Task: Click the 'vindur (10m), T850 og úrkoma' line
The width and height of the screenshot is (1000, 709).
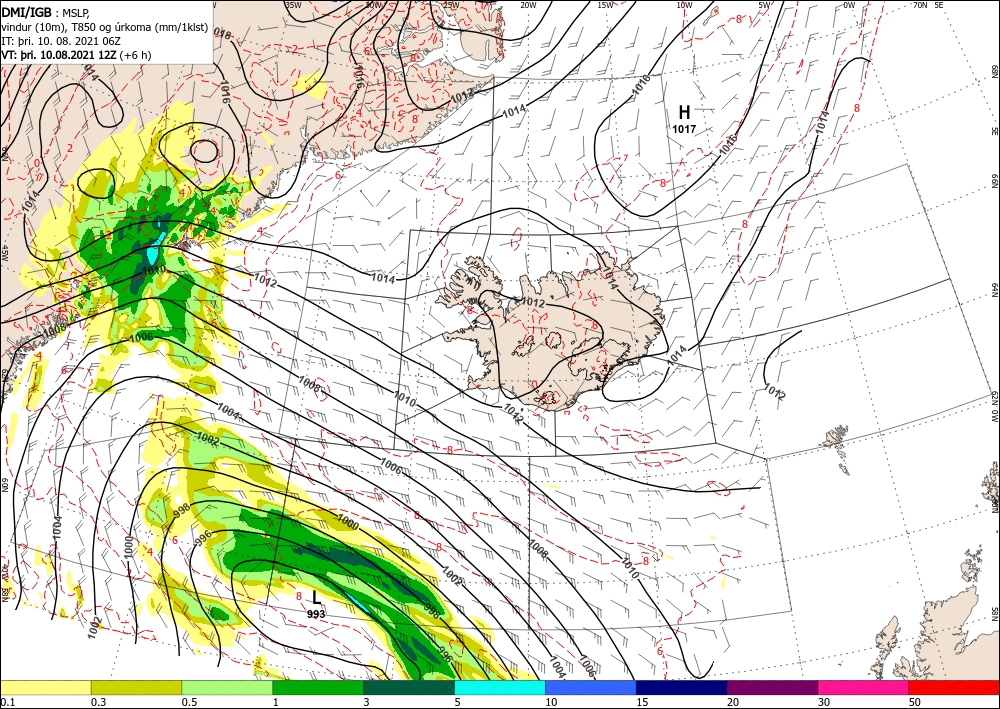Action: click(x=105, y=26)
